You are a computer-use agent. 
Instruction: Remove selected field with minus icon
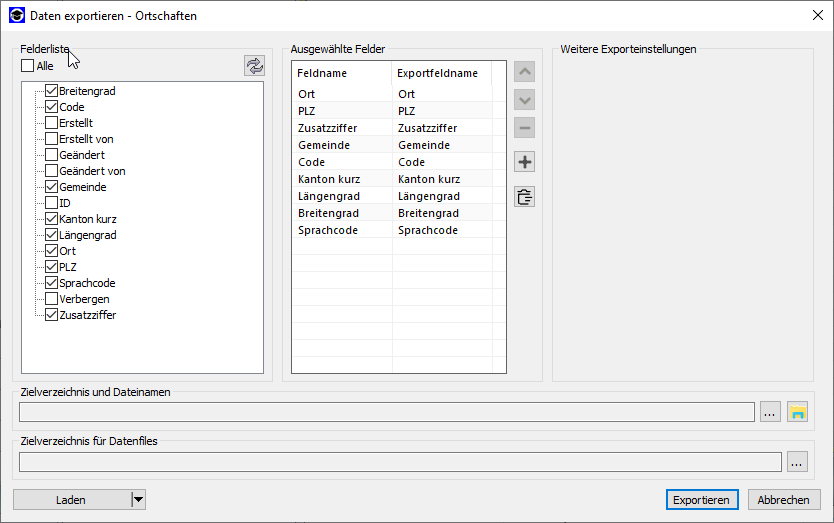(x=525, y=128)
